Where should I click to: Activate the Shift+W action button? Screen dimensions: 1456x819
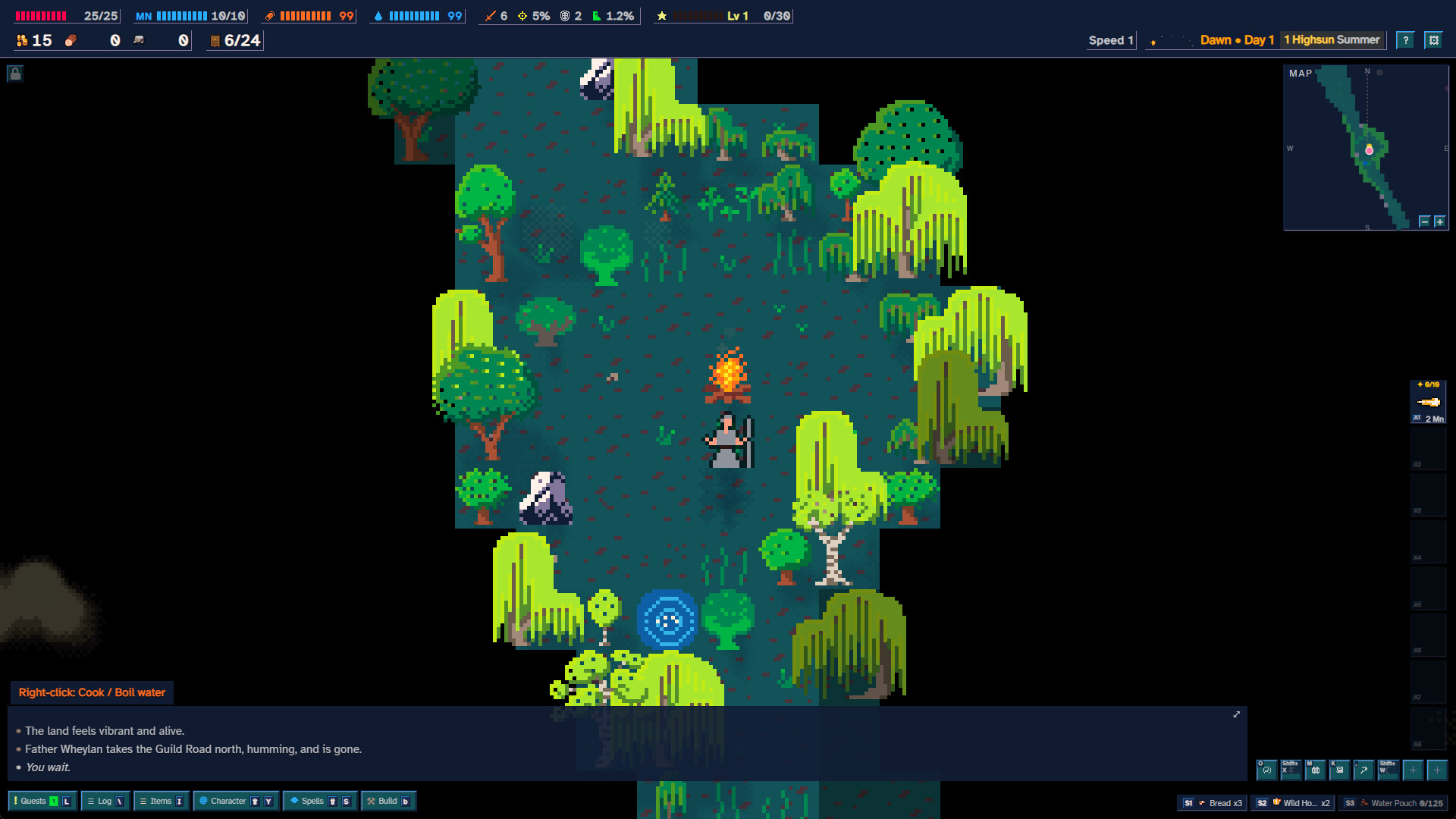point(1388,770)
